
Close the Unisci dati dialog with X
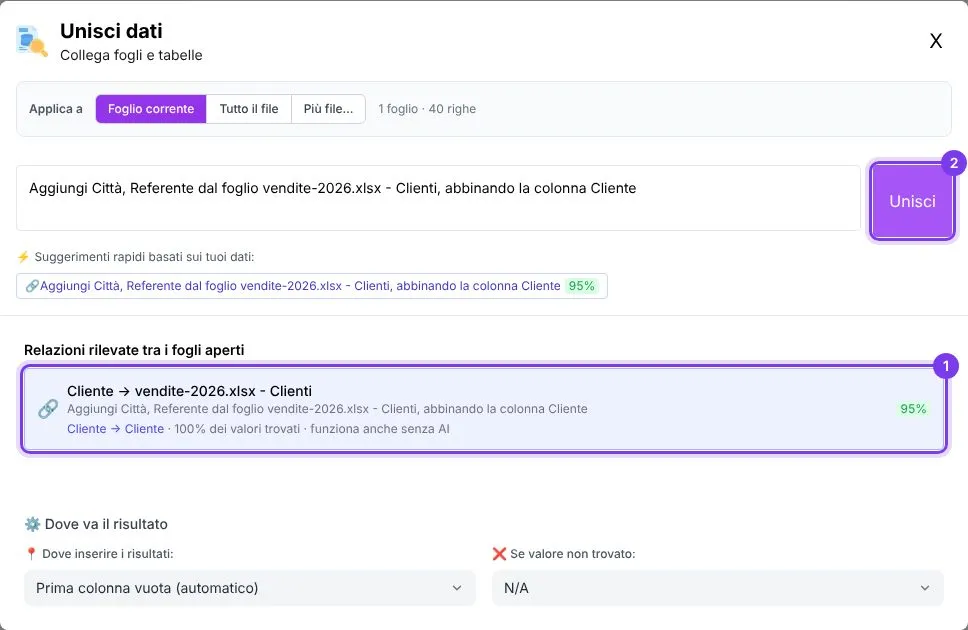(936, 41)
